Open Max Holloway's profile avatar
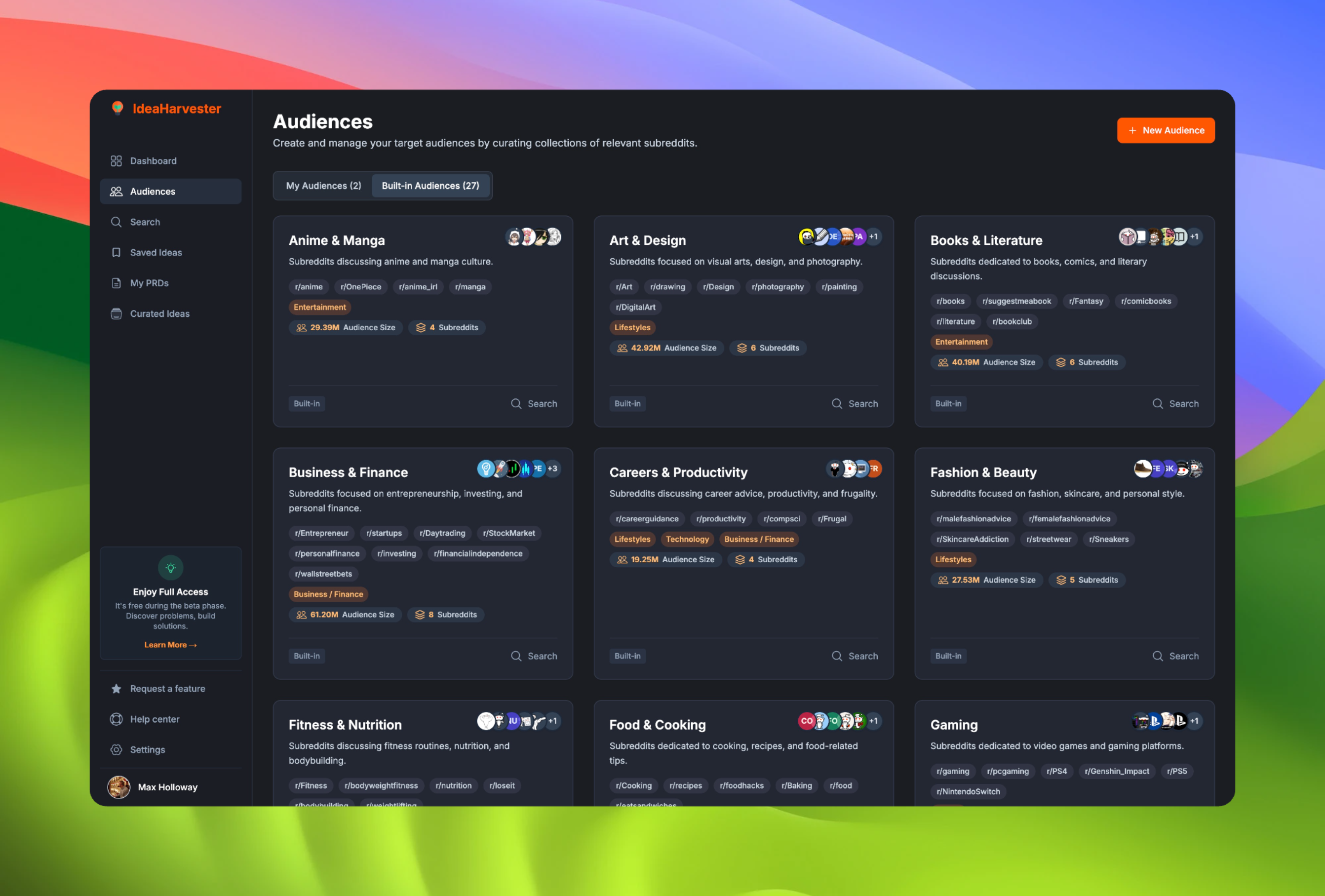 tap(119, 787)
